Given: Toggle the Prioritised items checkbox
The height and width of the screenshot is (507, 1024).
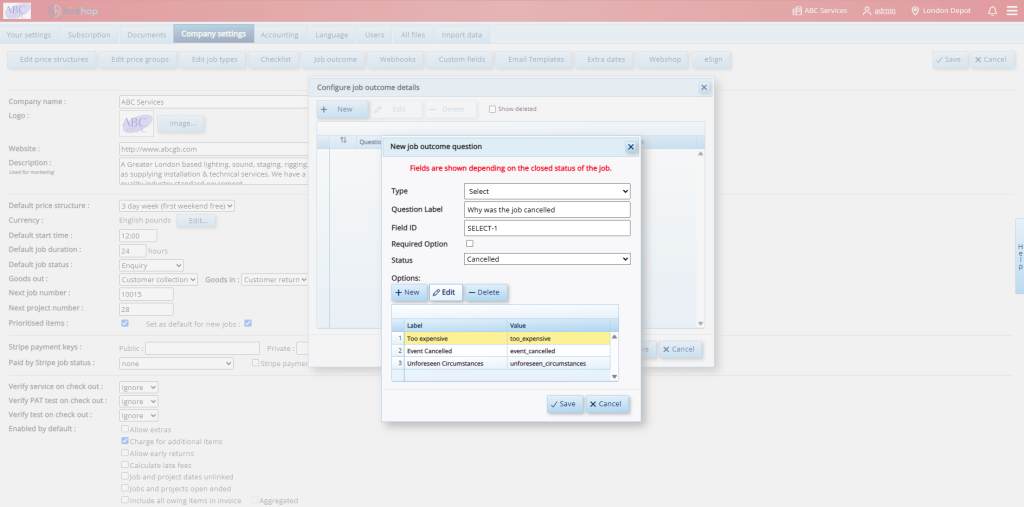Looking at the screenshot, I should coord(125,323).
